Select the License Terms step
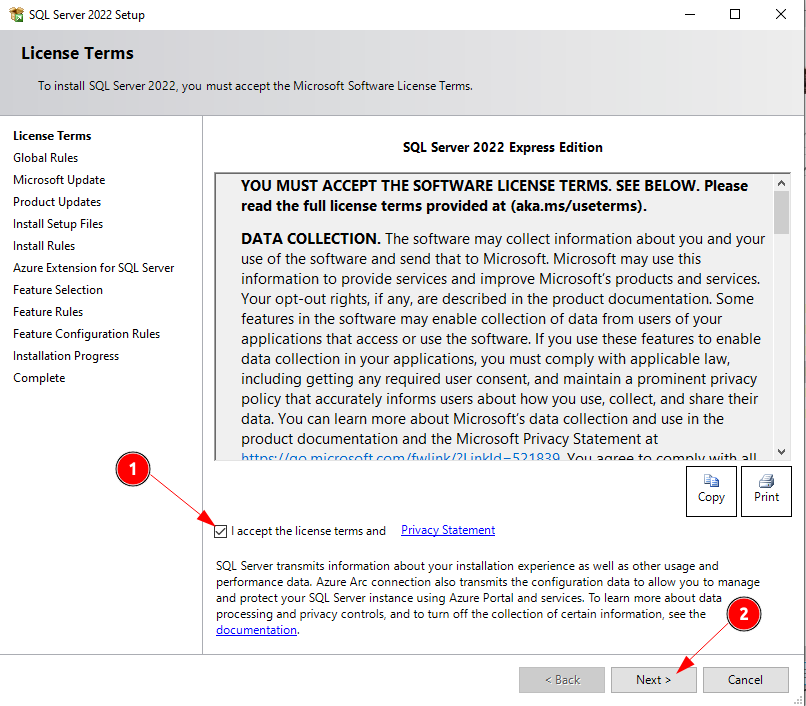 tap(52, 136)
